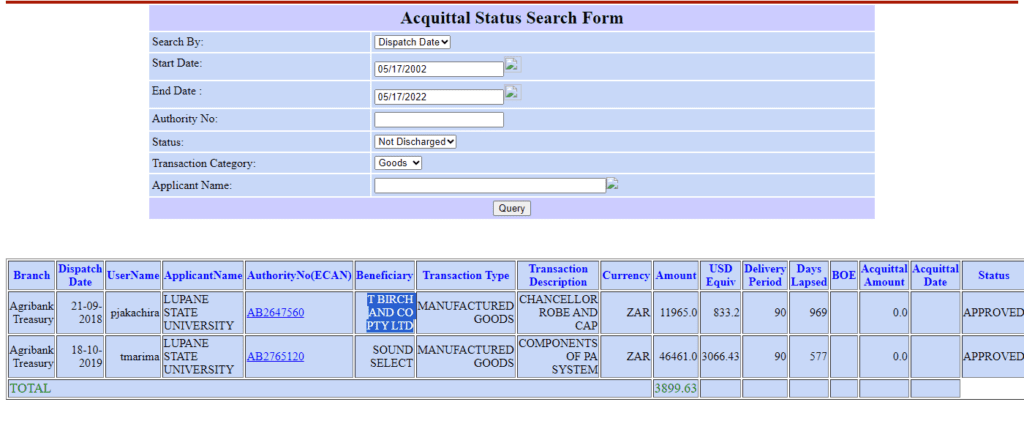Screen dimensions: 1024x443
Task: Click the Status column header
Action: pyautogui.click(x=993, y=276)
